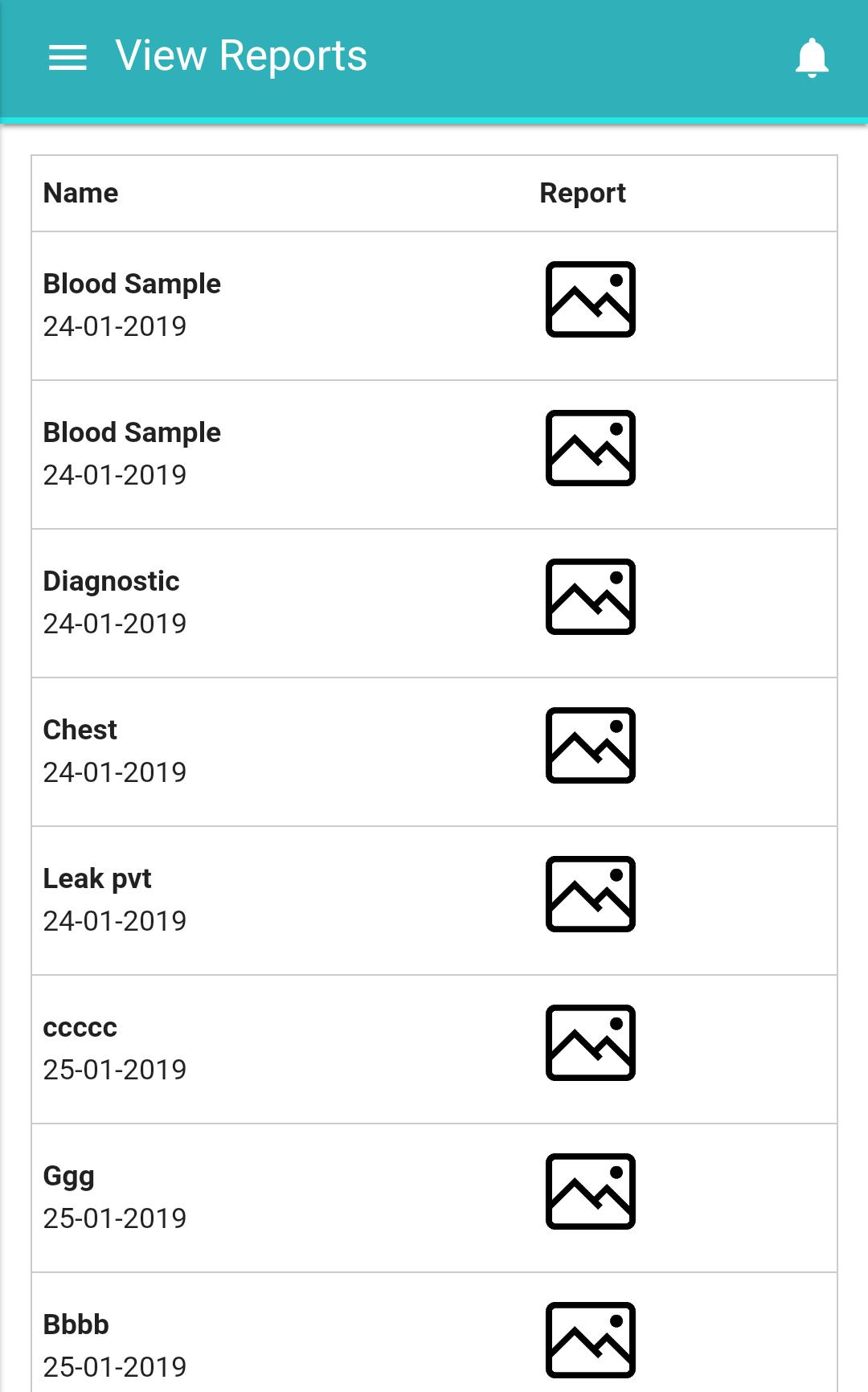868x1392 pixels.
Task: Click the View Reports title
Action: [241, 56]
